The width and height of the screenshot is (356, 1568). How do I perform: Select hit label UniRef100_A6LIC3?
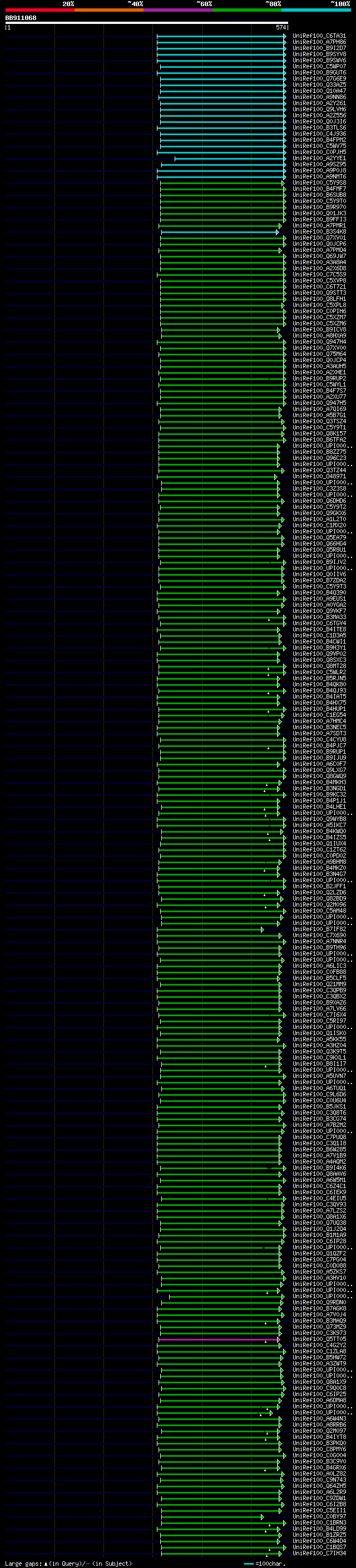point(319,966)
